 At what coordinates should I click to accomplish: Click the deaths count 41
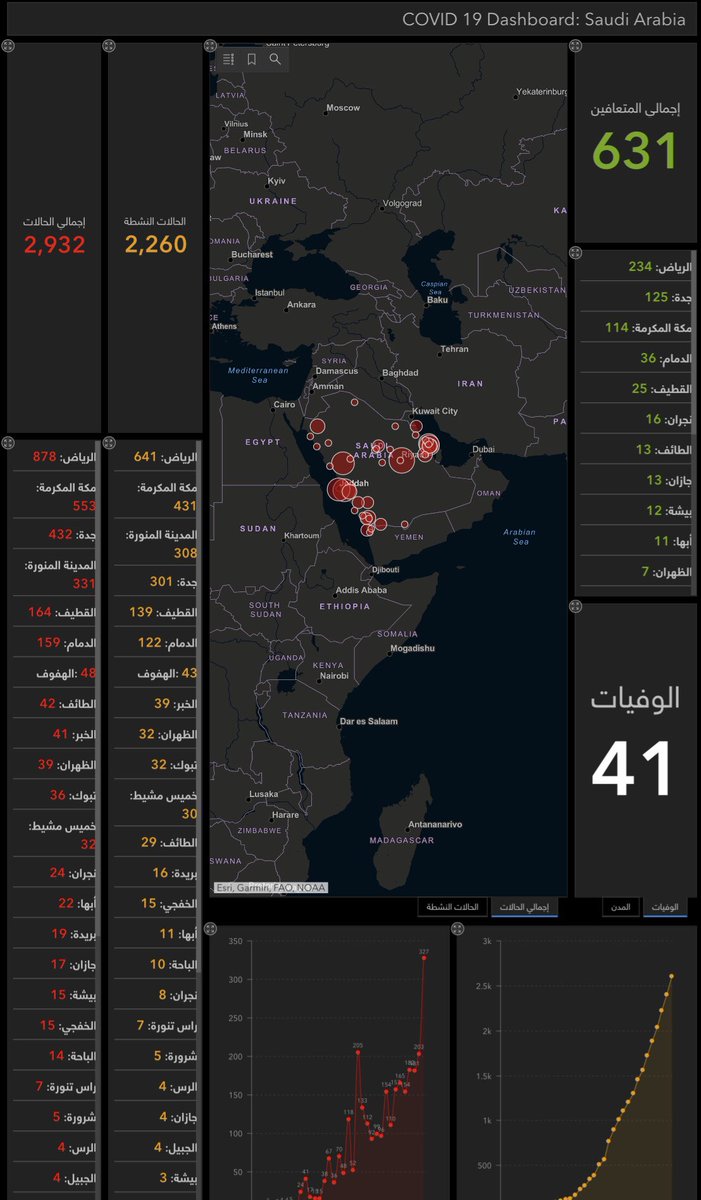pyautogui.click(x=633, y=771)
